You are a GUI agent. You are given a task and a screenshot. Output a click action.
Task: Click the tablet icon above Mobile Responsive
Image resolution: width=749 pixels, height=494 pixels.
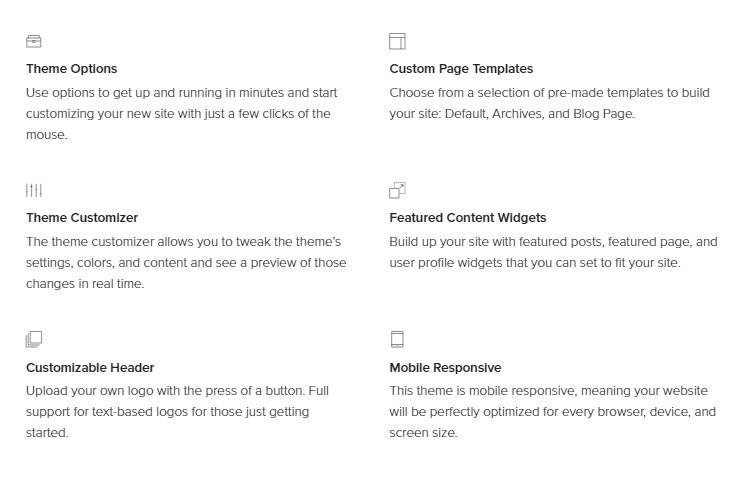[397, 339]
